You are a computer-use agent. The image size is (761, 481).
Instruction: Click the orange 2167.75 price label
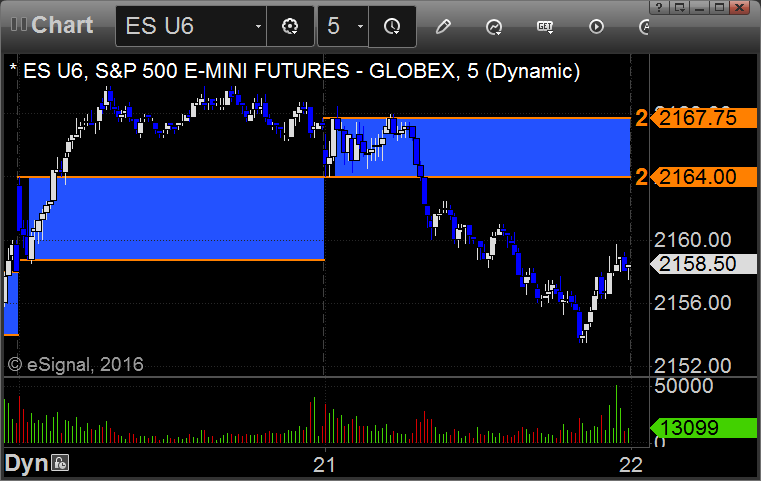(x=703, y=118)
